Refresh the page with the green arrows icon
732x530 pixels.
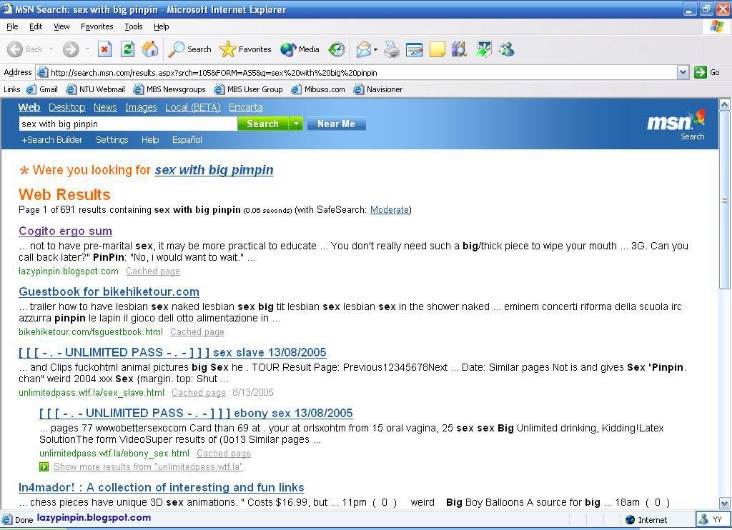click(x=127, y=49)
